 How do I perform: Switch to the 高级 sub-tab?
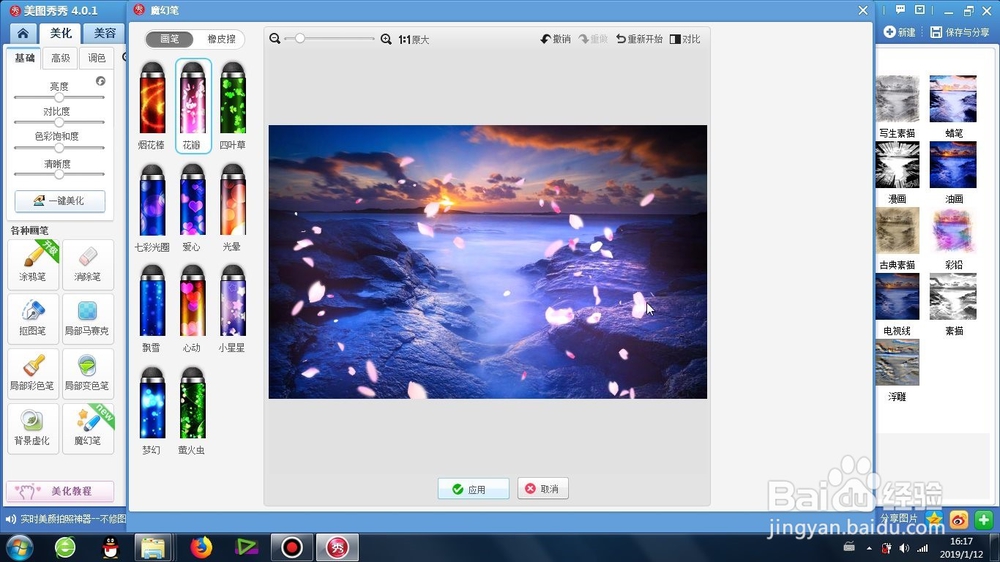click(x=61, y=58)
